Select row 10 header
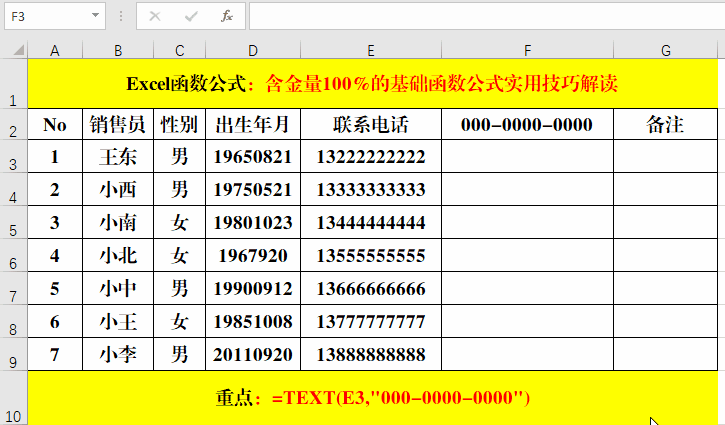Screen dimensions: 725x425 point(13,398)
